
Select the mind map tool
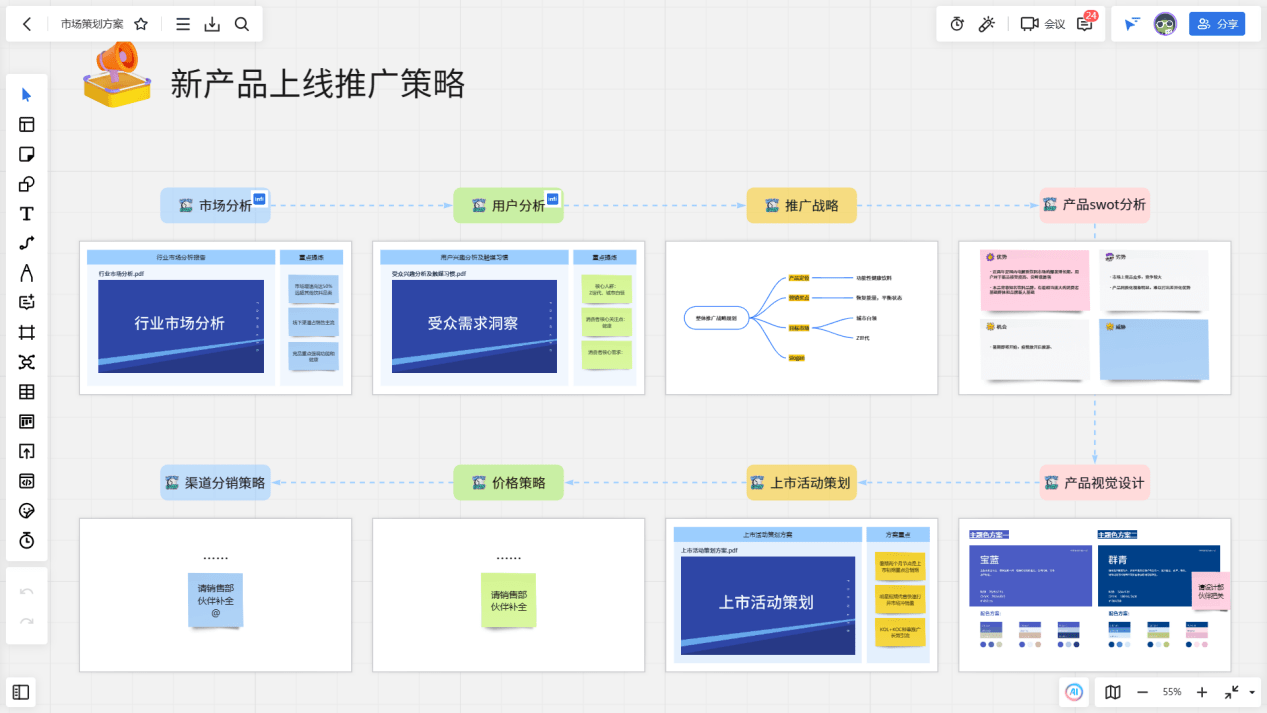coord(27,362)
